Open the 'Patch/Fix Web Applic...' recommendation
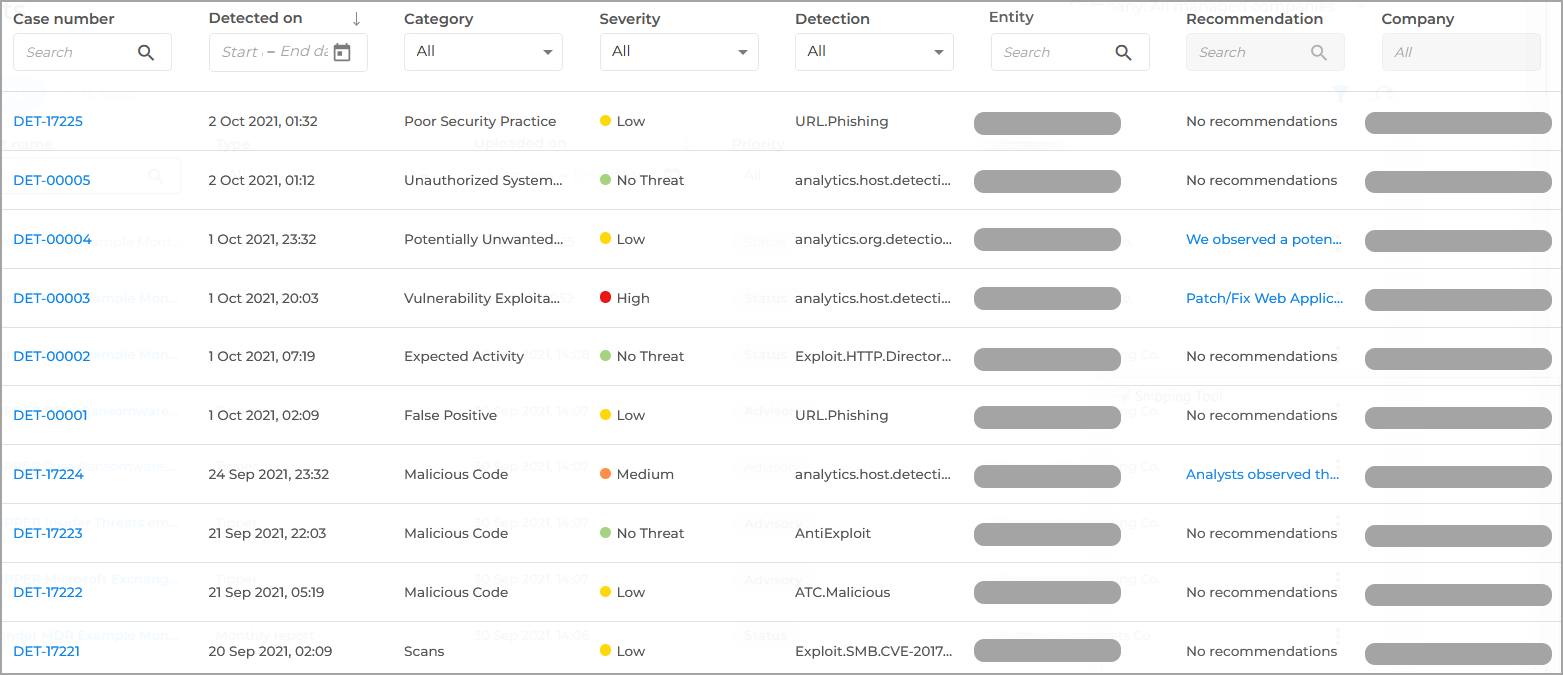This screenshot has height=675, width=1563. click(x=1264, y=298)
